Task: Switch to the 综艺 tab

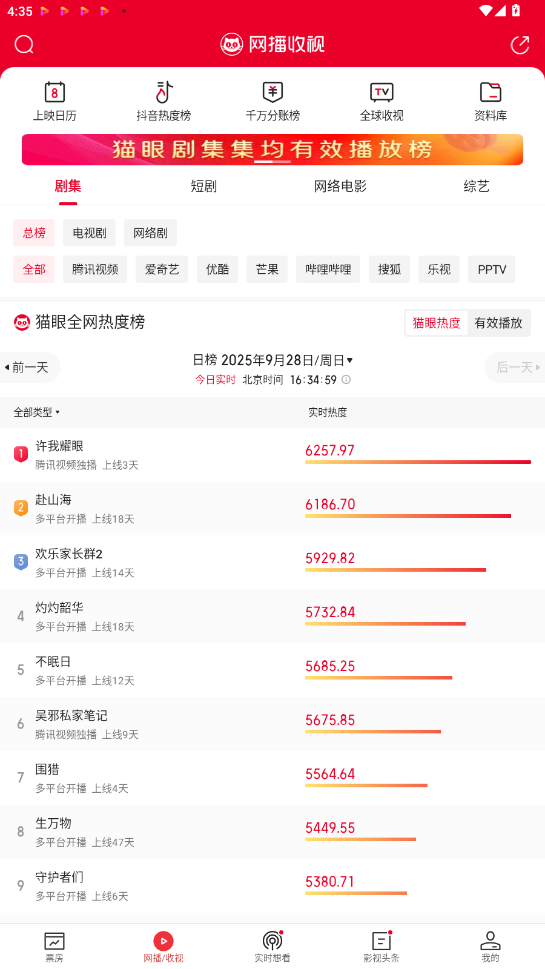Action: click(476, 186)
